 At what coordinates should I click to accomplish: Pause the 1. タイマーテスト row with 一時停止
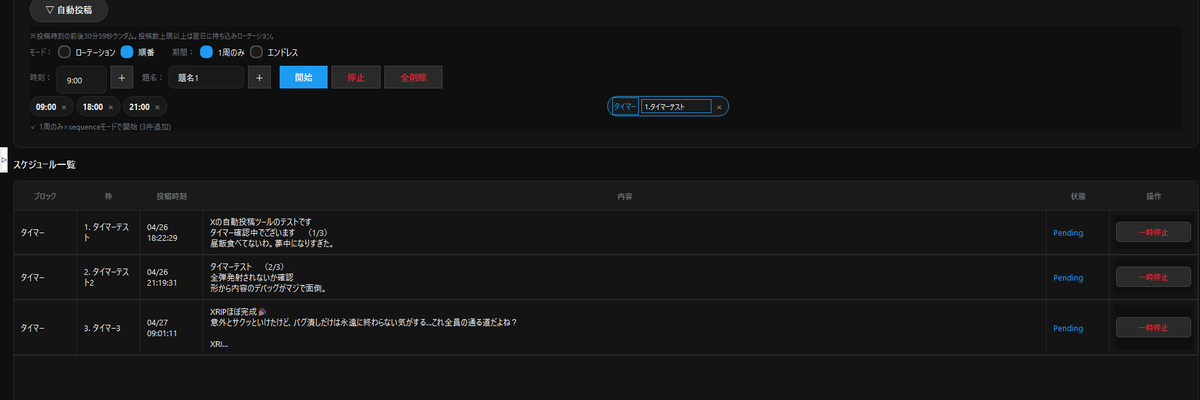click(x=1153, y=233)
